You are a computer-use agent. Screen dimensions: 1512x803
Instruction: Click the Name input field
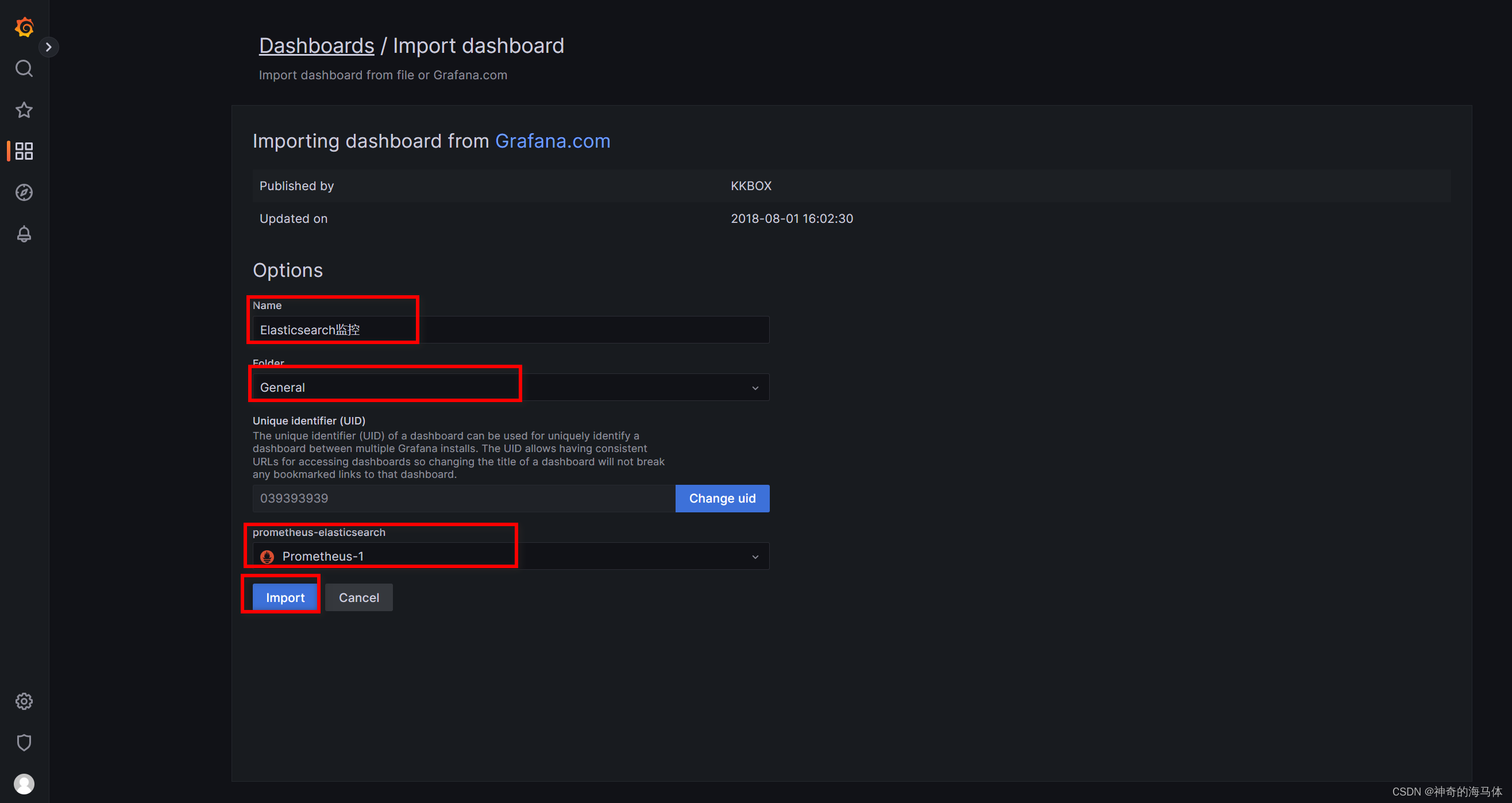pos(511,330)
